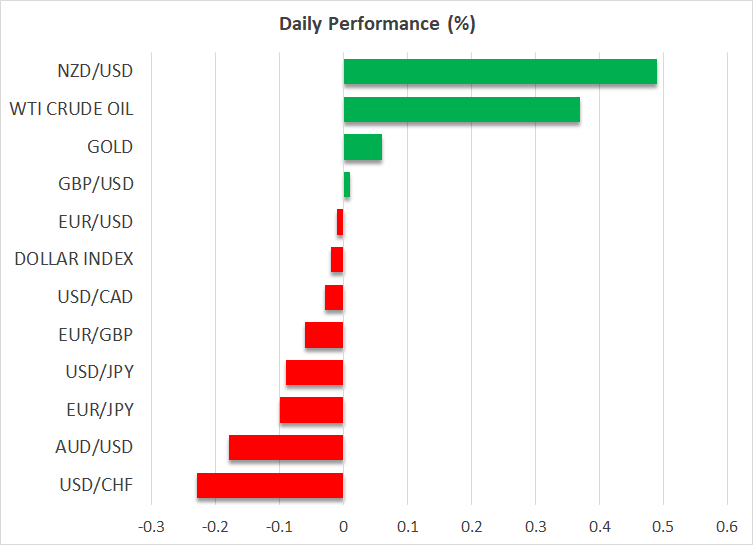Screen dimensions: 753x545
Task: Select the red USD/JPY bar
Action: [x=315, y=373]
